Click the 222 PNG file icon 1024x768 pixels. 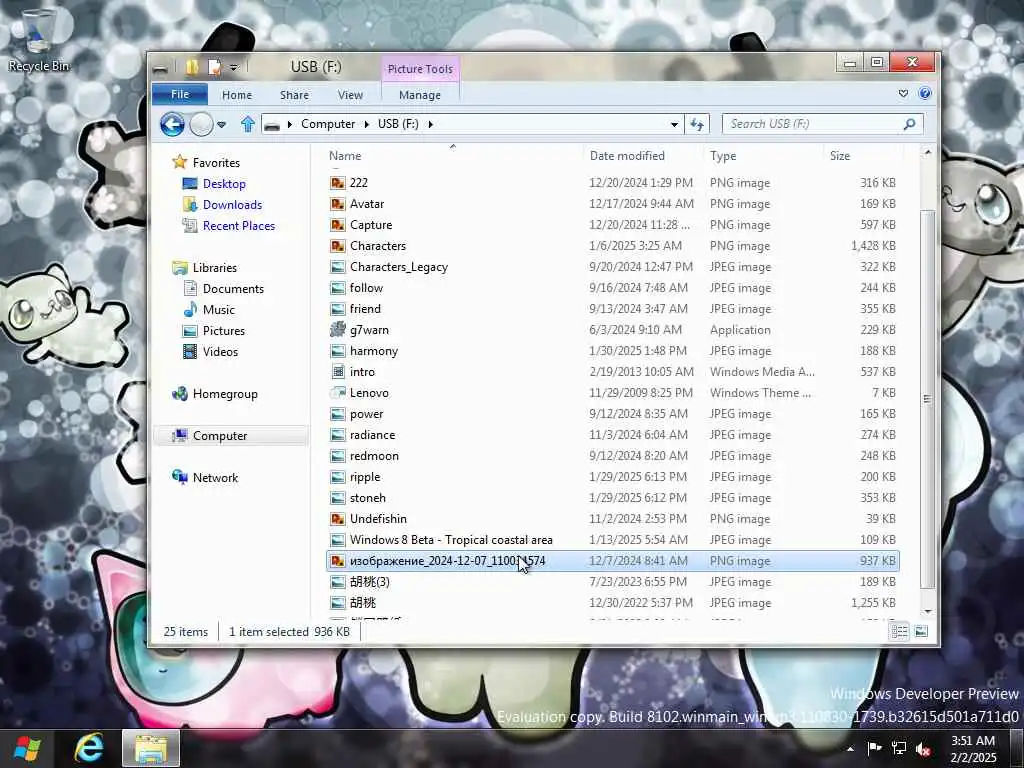point(338,183)
